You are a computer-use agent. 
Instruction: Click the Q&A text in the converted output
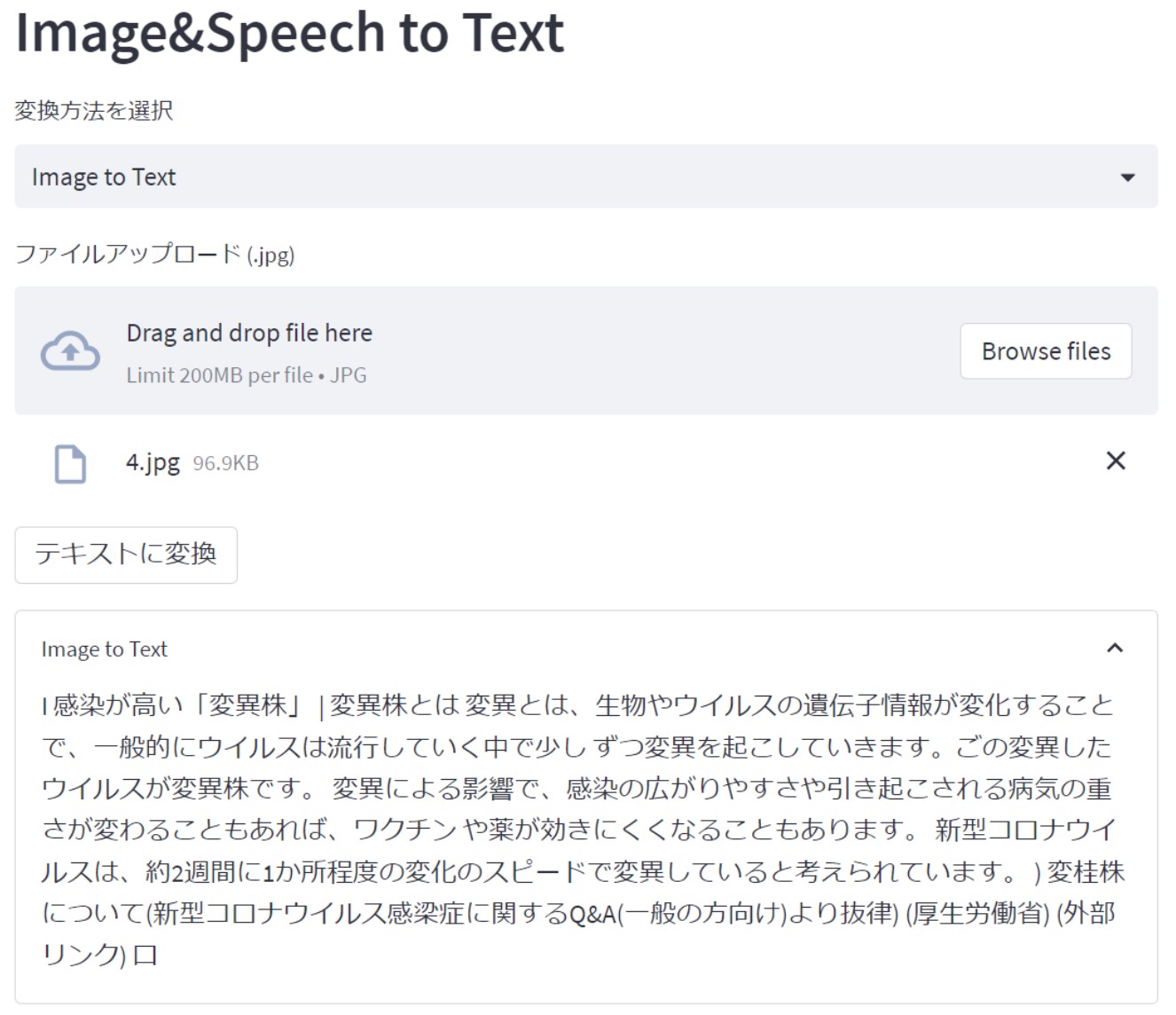tap(592, 914)
